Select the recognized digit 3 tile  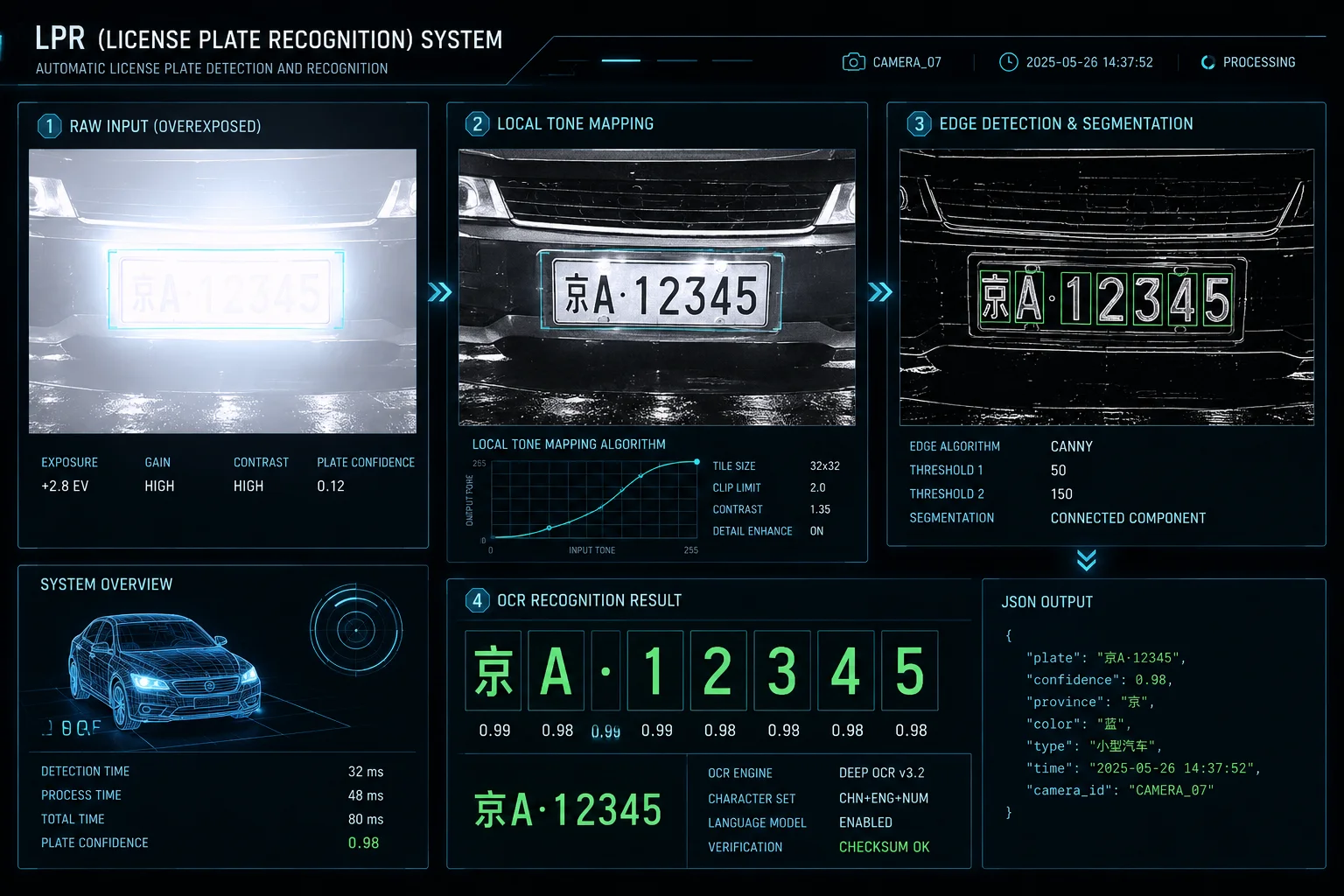tap(782, 670)
